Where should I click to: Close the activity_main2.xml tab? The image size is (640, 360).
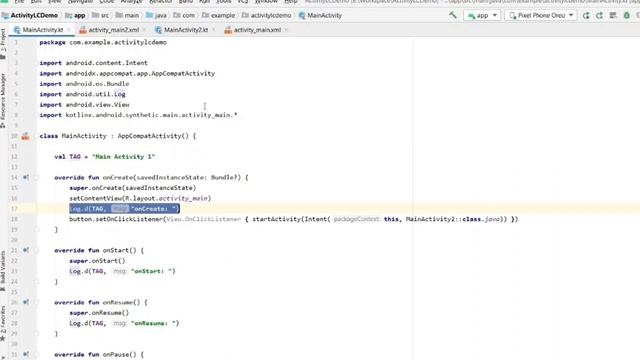(144, 30)
